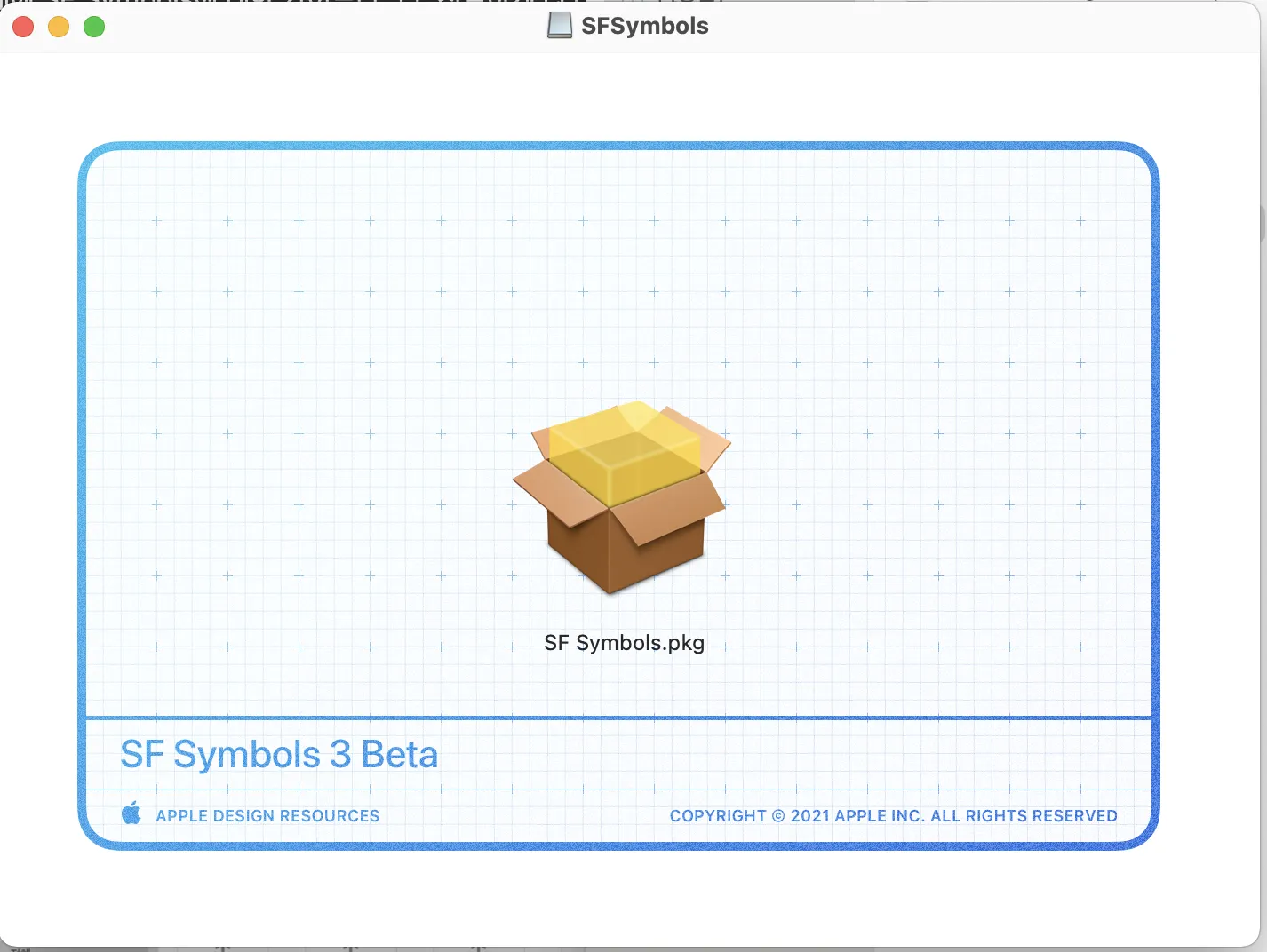This screenshot has width=1267, height=952.
Task: Zoom the SFSymbols window with the green button
Action: (94, 27)
